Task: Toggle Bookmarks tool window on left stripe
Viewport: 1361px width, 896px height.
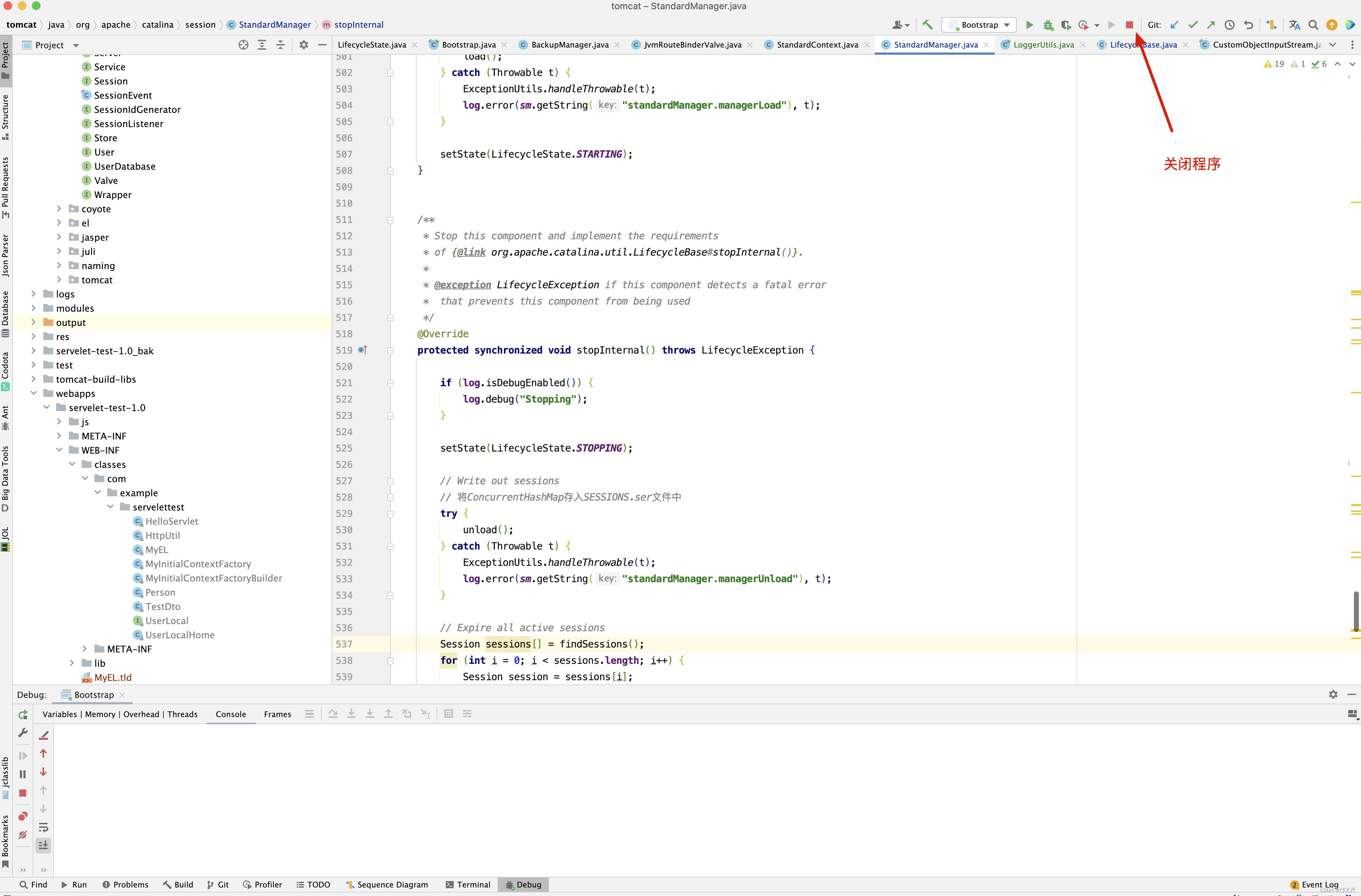Action: pos(6,842)
